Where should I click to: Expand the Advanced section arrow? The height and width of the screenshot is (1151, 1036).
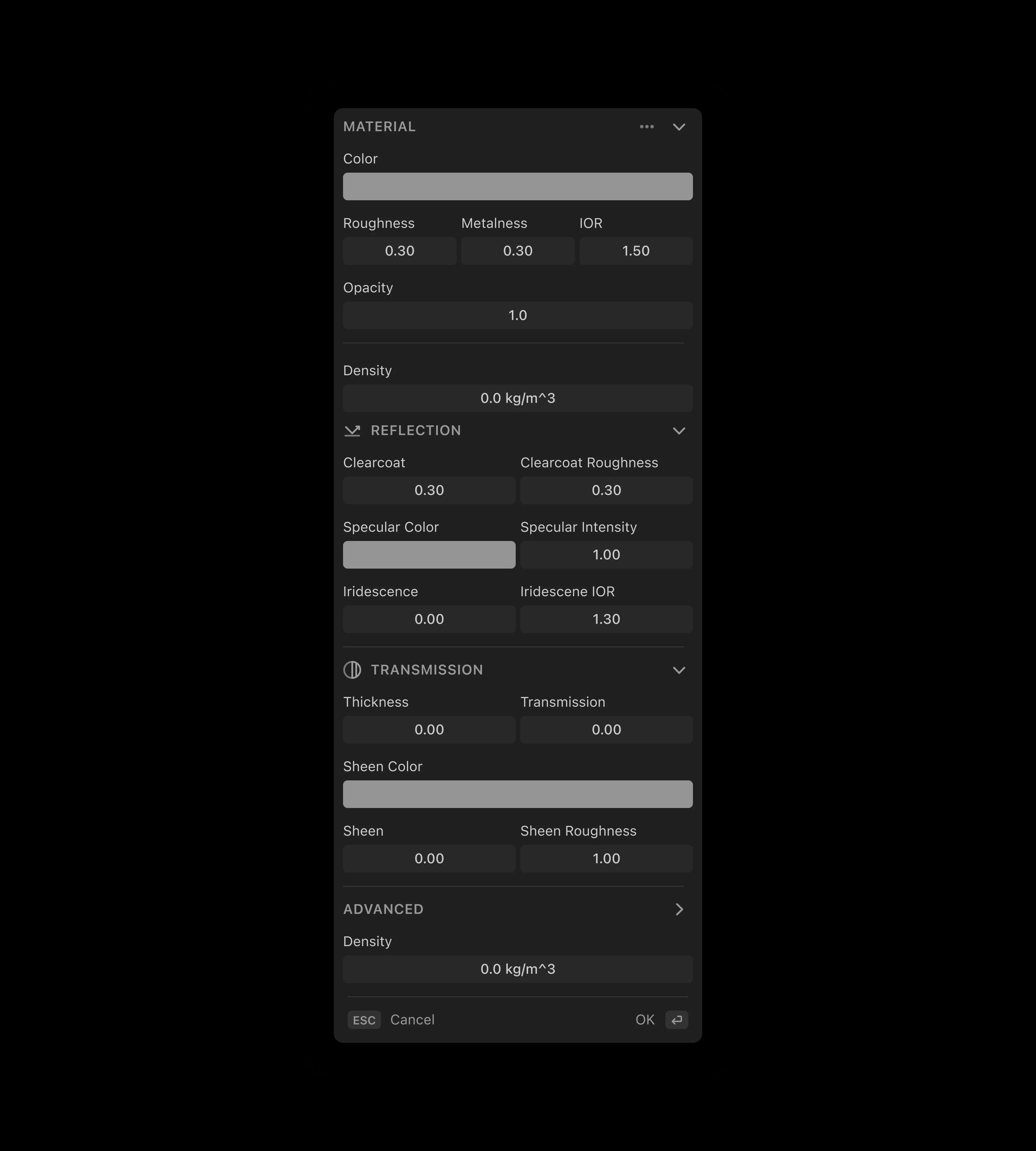point(679,909)
